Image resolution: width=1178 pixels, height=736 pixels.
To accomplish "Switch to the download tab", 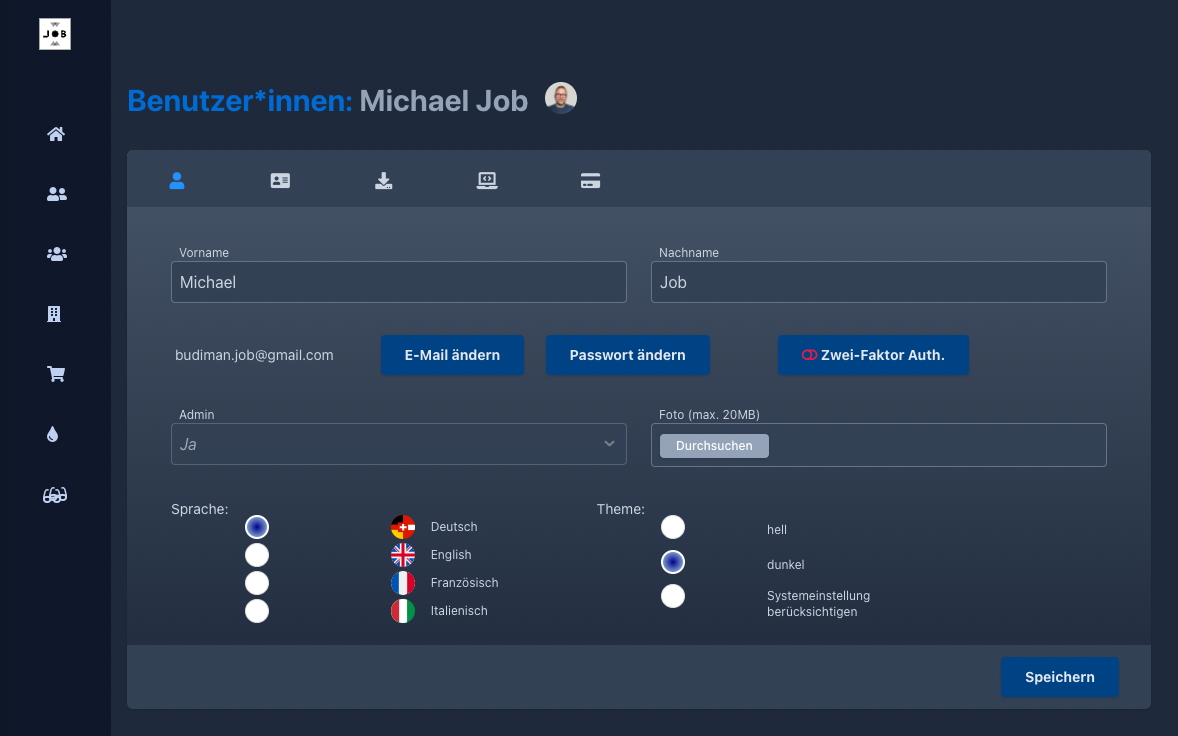I will (x=383, y=180).
